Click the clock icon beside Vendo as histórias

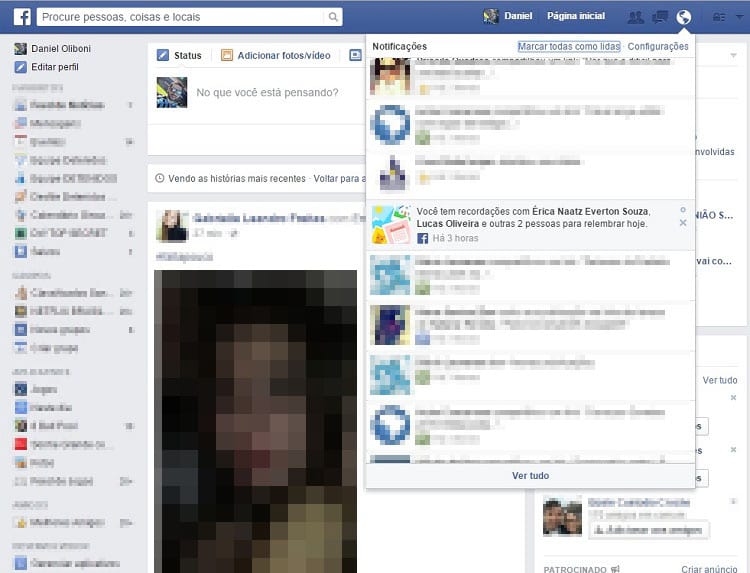coord(160,178)
